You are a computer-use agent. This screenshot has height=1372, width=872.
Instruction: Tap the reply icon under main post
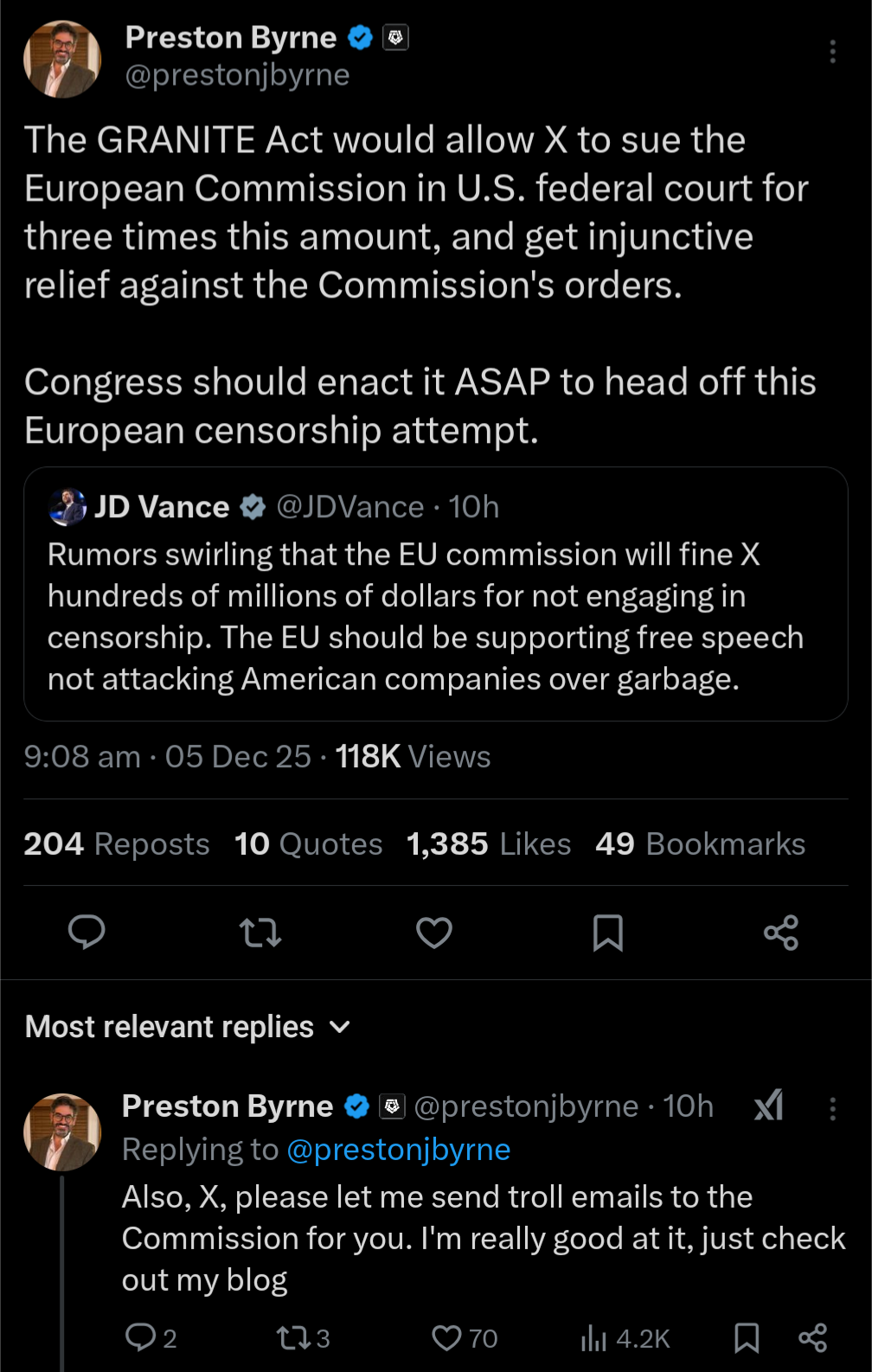click(x=87, y=933)
